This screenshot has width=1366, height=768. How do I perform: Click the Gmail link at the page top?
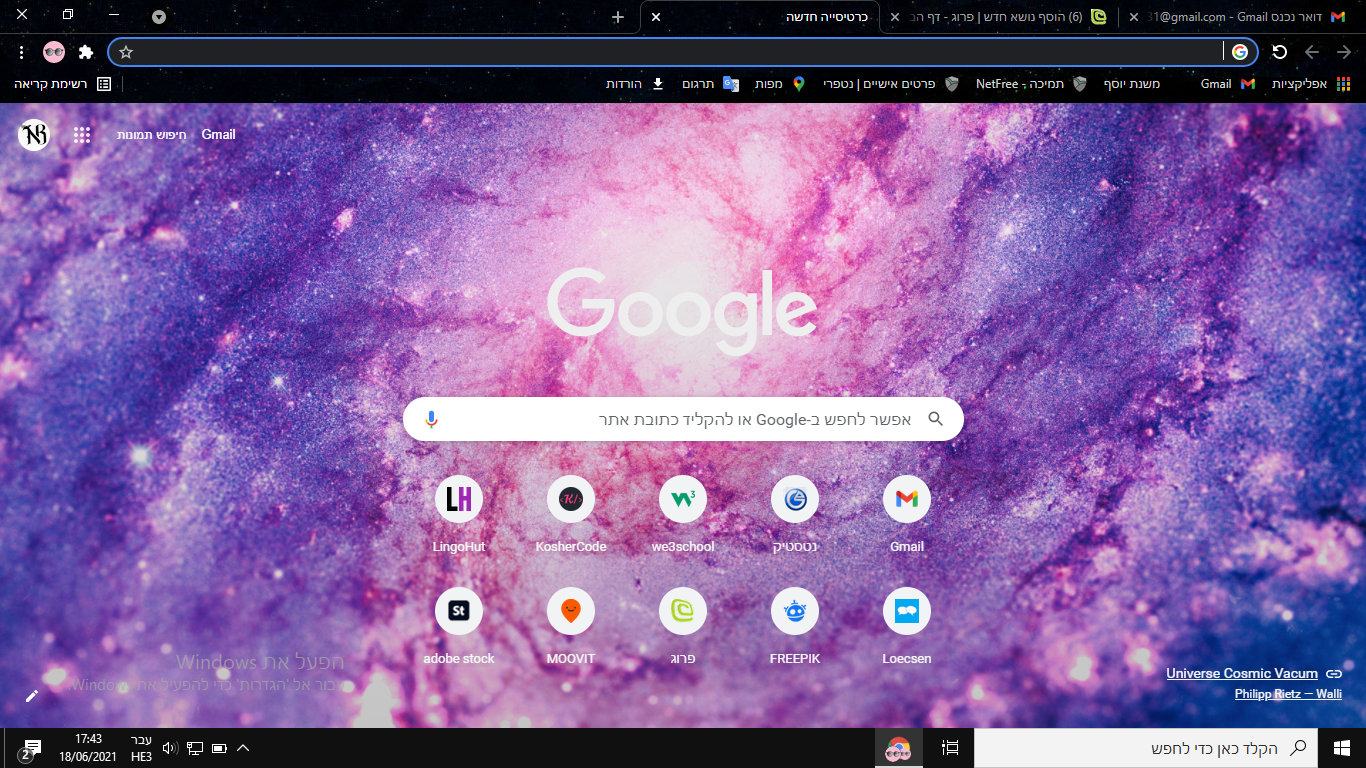pyautogui.click(x=218, y=134)
